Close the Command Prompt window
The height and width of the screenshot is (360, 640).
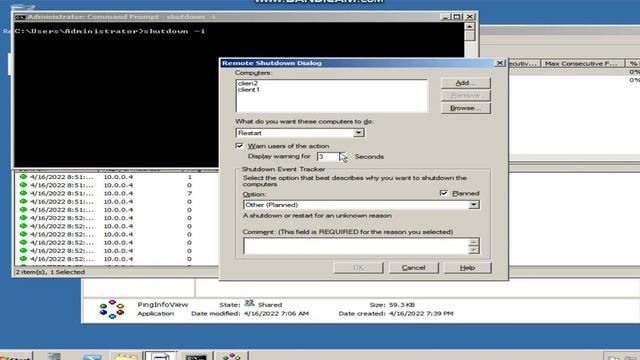470,17
